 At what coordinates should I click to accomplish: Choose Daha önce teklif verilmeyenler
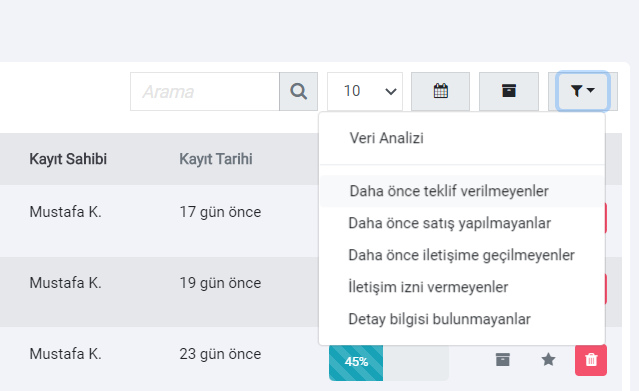pyautogui.click(x=462, y=191)
